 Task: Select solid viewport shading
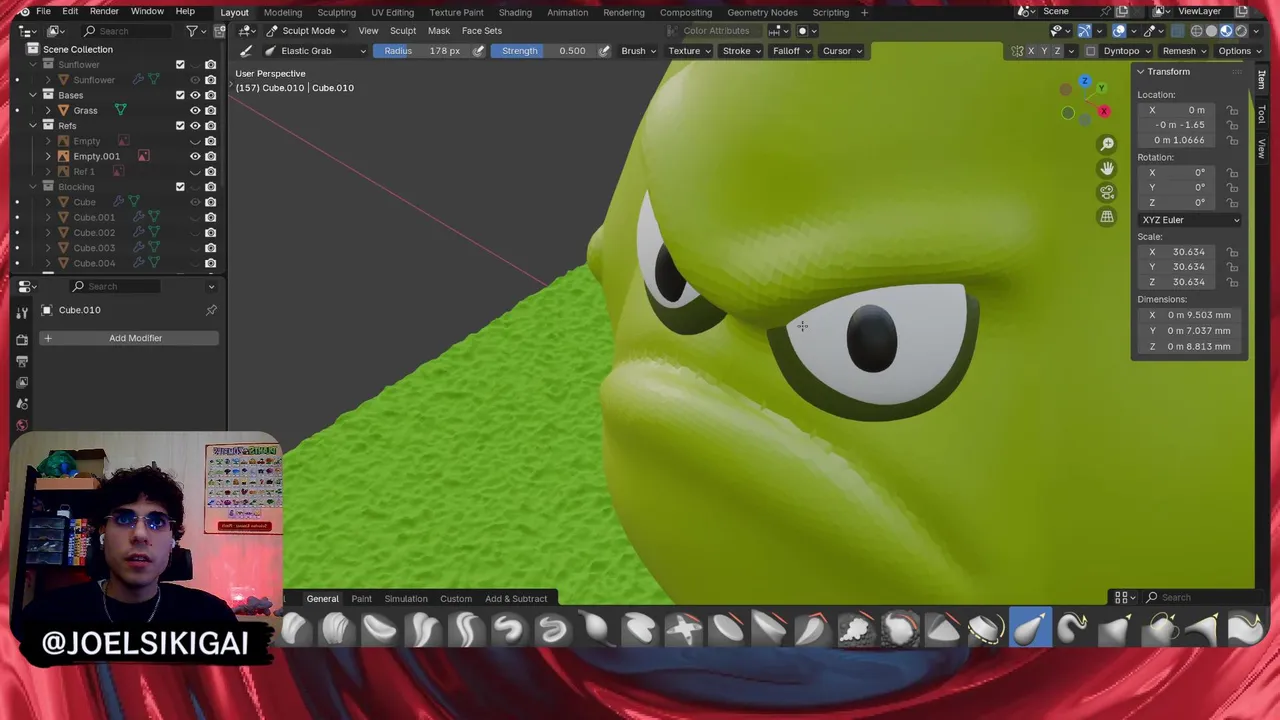pyautogui.click(x=1211, y=31)
